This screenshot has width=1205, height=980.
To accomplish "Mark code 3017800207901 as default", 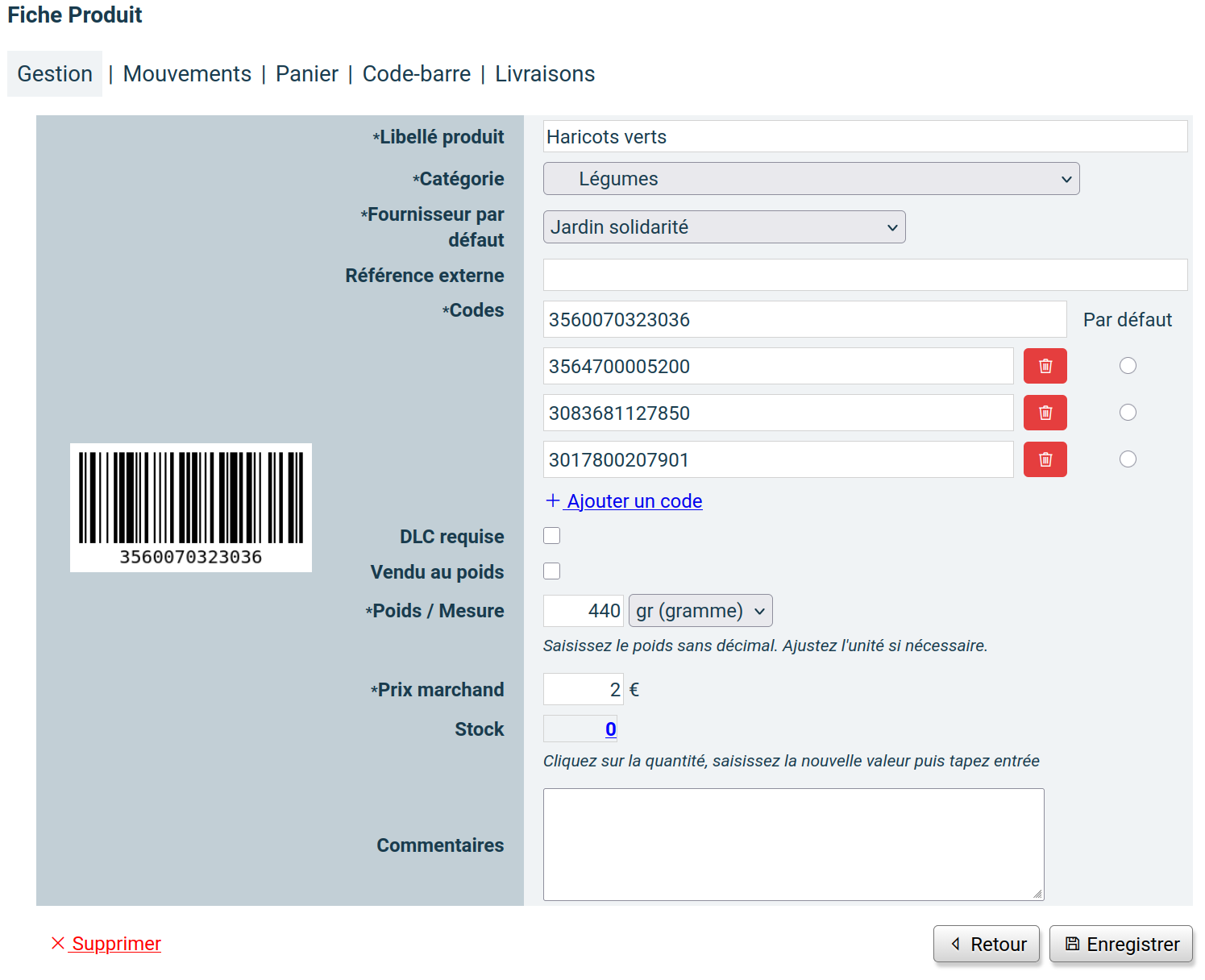I will pyautogui.click(x=1128, y=459).
